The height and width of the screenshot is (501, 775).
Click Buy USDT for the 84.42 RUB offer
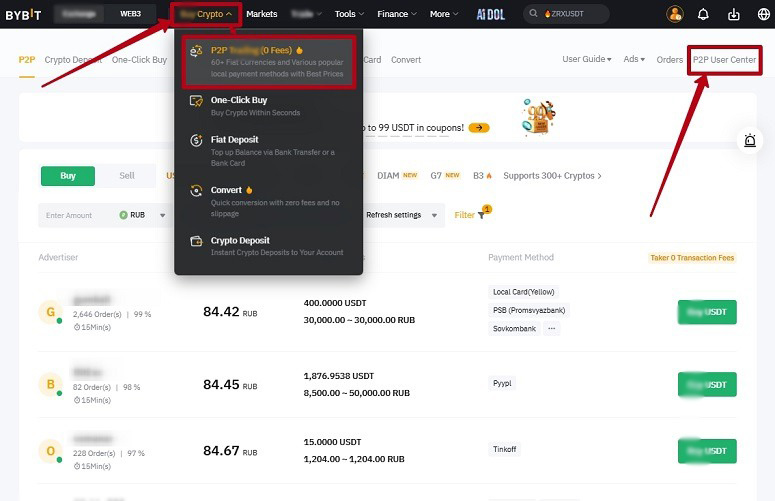(x=706, y=312)
